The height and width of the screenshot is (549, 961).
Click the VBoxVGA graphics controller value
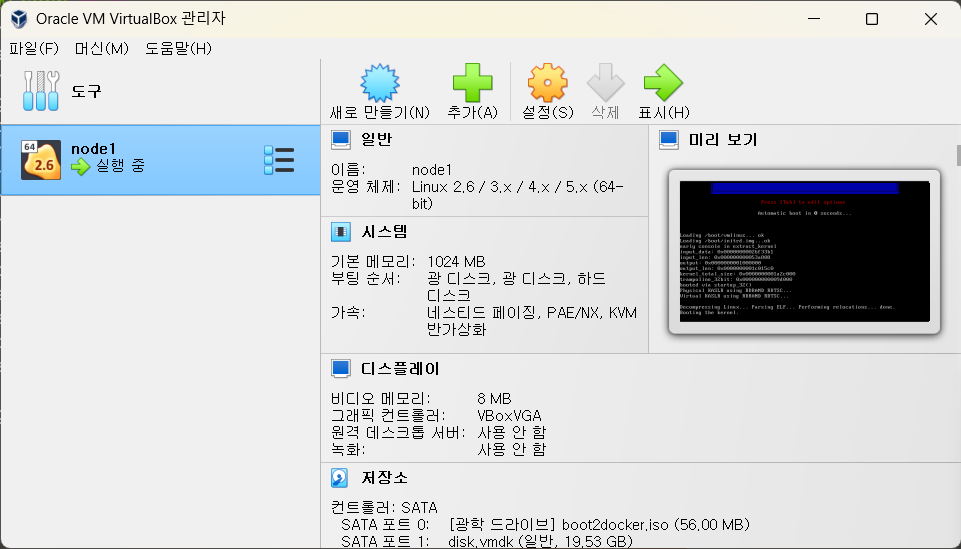pyautogui.click(x=509, y=415)
